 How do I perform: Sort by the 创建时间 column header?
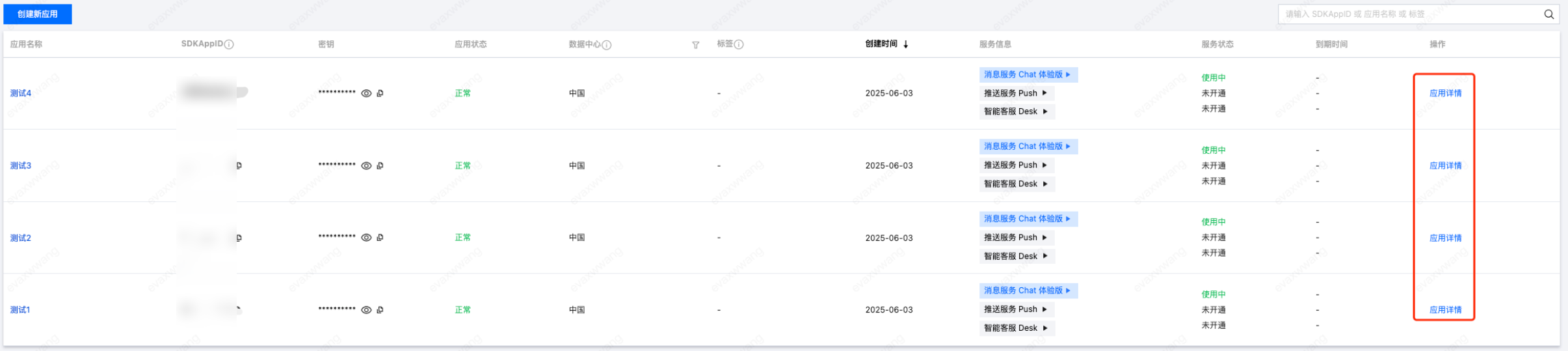pos(886,44)
